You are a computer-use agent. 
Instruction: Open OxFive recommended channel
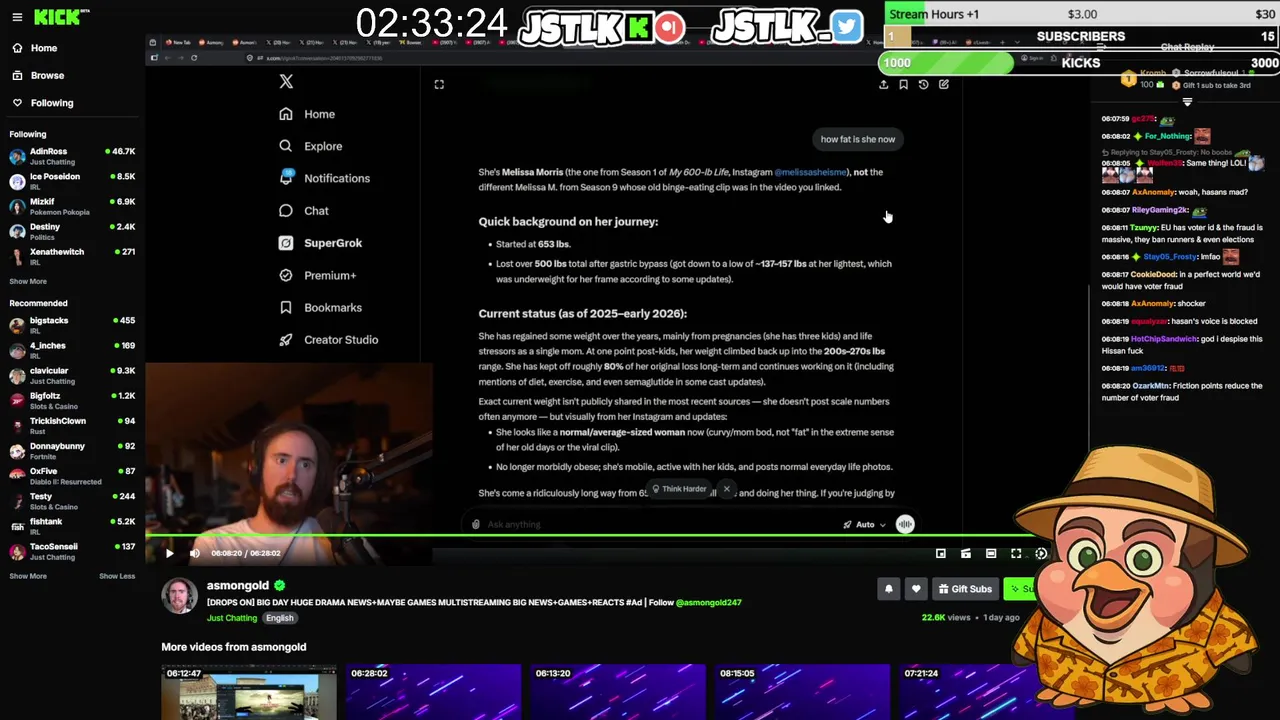[72, 475]
